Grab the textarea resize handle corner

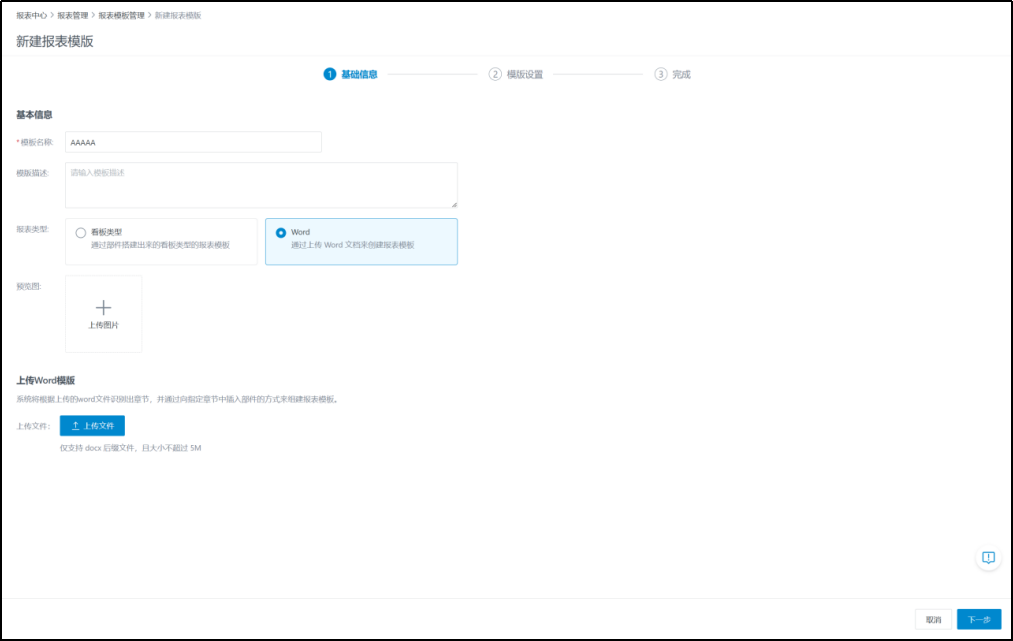454,204
